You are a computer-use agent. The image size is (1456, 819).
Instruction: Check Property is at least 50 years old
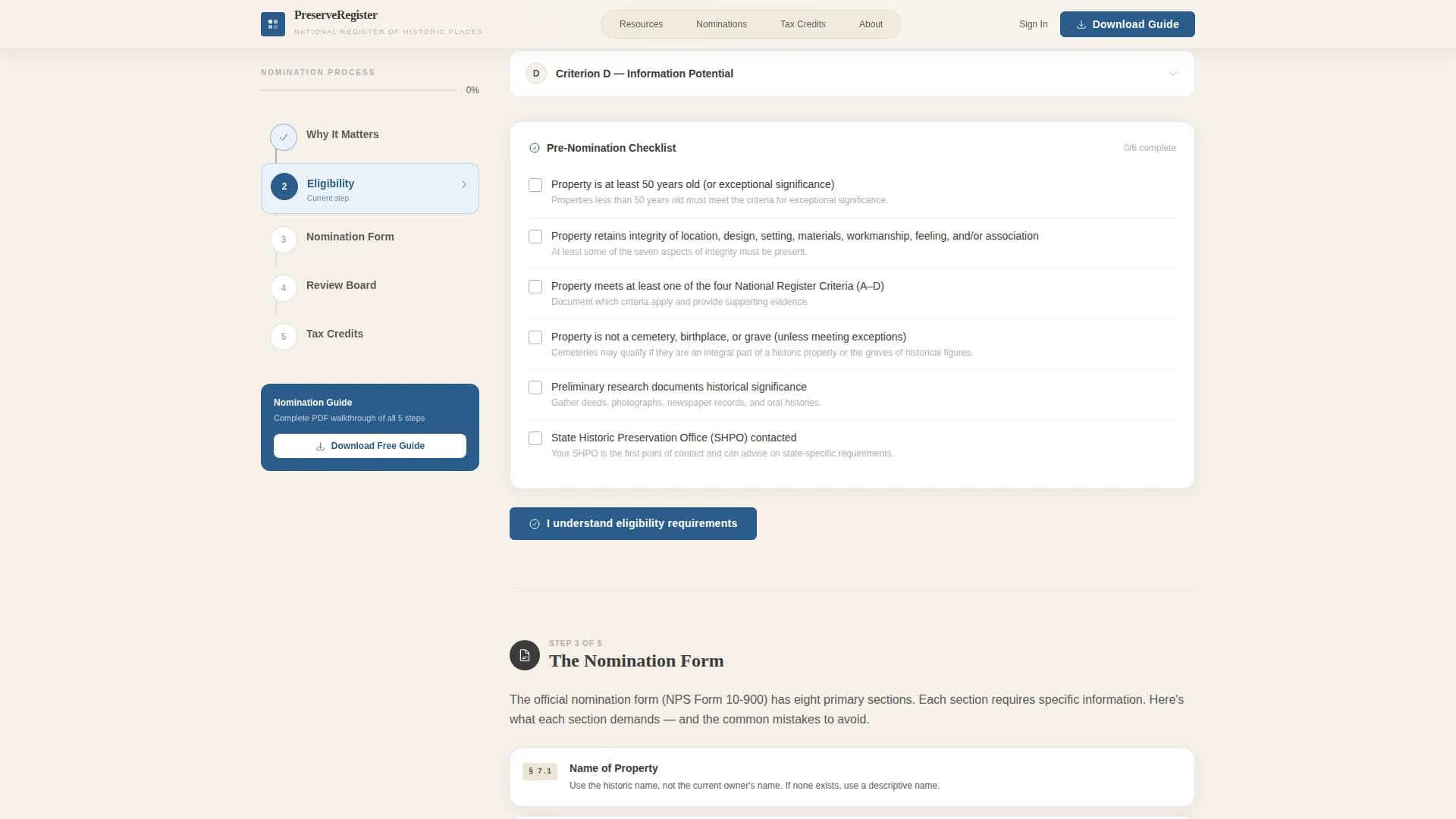coord(535,185)
